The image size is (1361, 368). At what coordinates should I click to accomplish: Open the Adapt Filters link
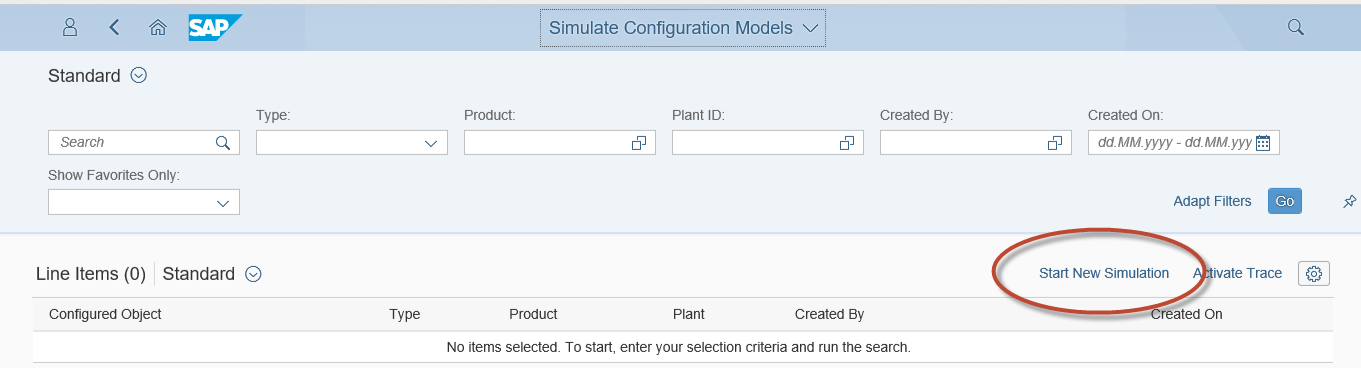click(x=1212, y=201)
